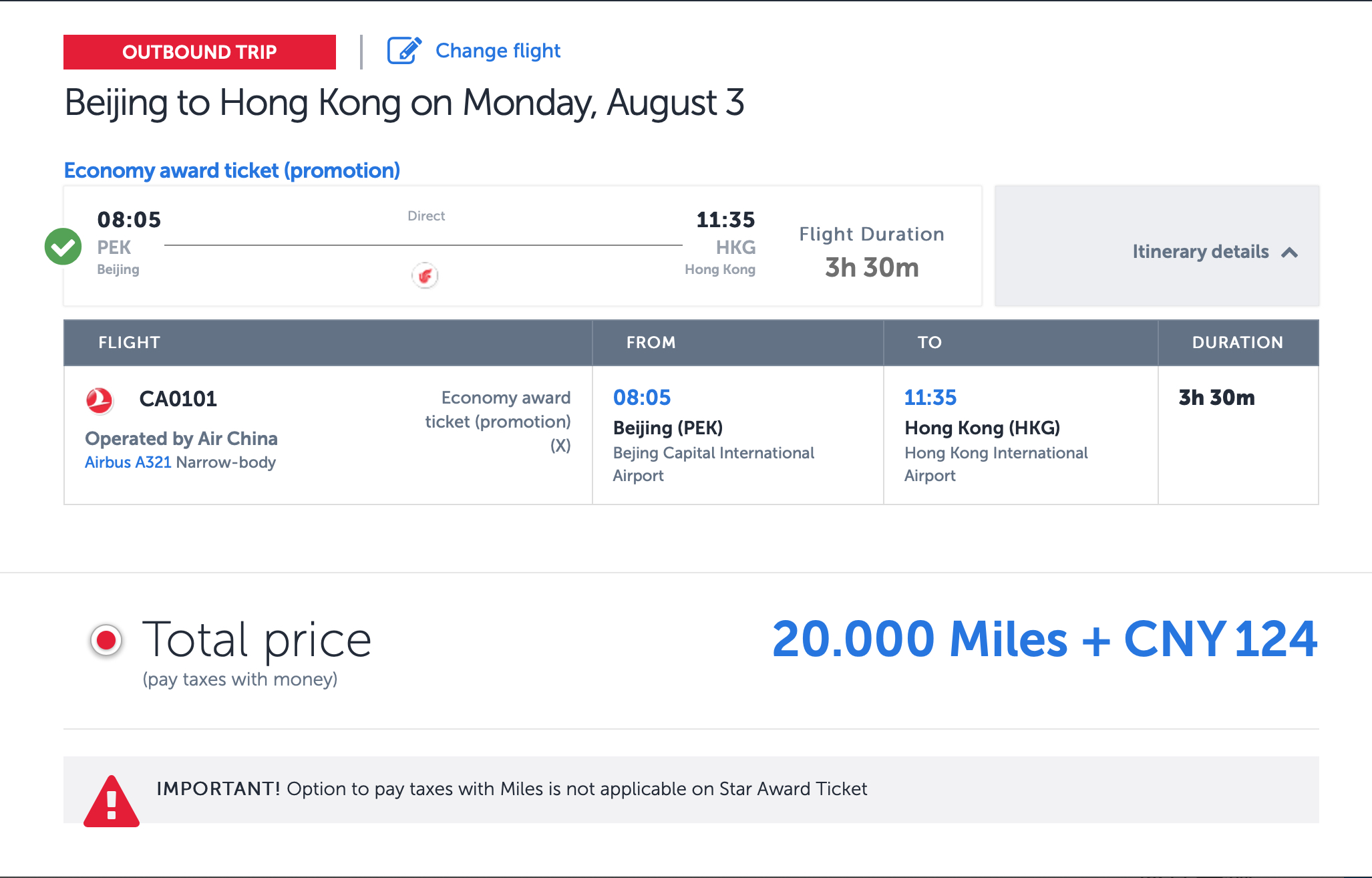Open the Change flight link
This screenshot has width=1372, height=878.
click(x=498, y=51)
